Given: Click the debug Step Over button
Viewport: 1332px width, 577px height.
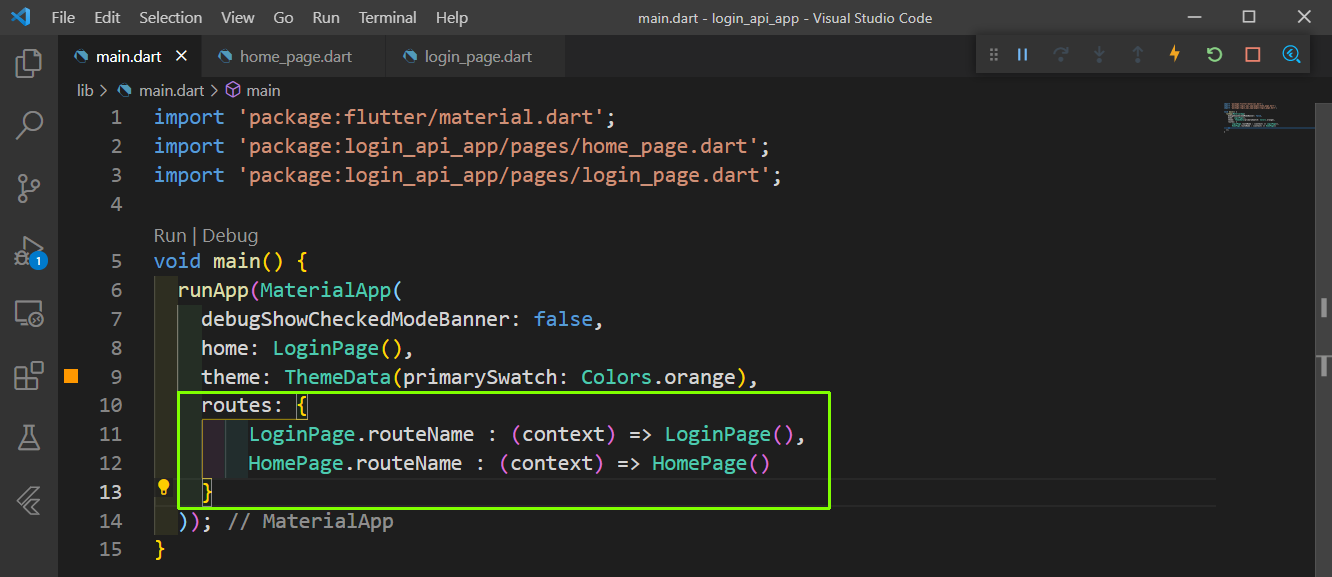Looking at the screenshot, I should [x=1061, y=55].
